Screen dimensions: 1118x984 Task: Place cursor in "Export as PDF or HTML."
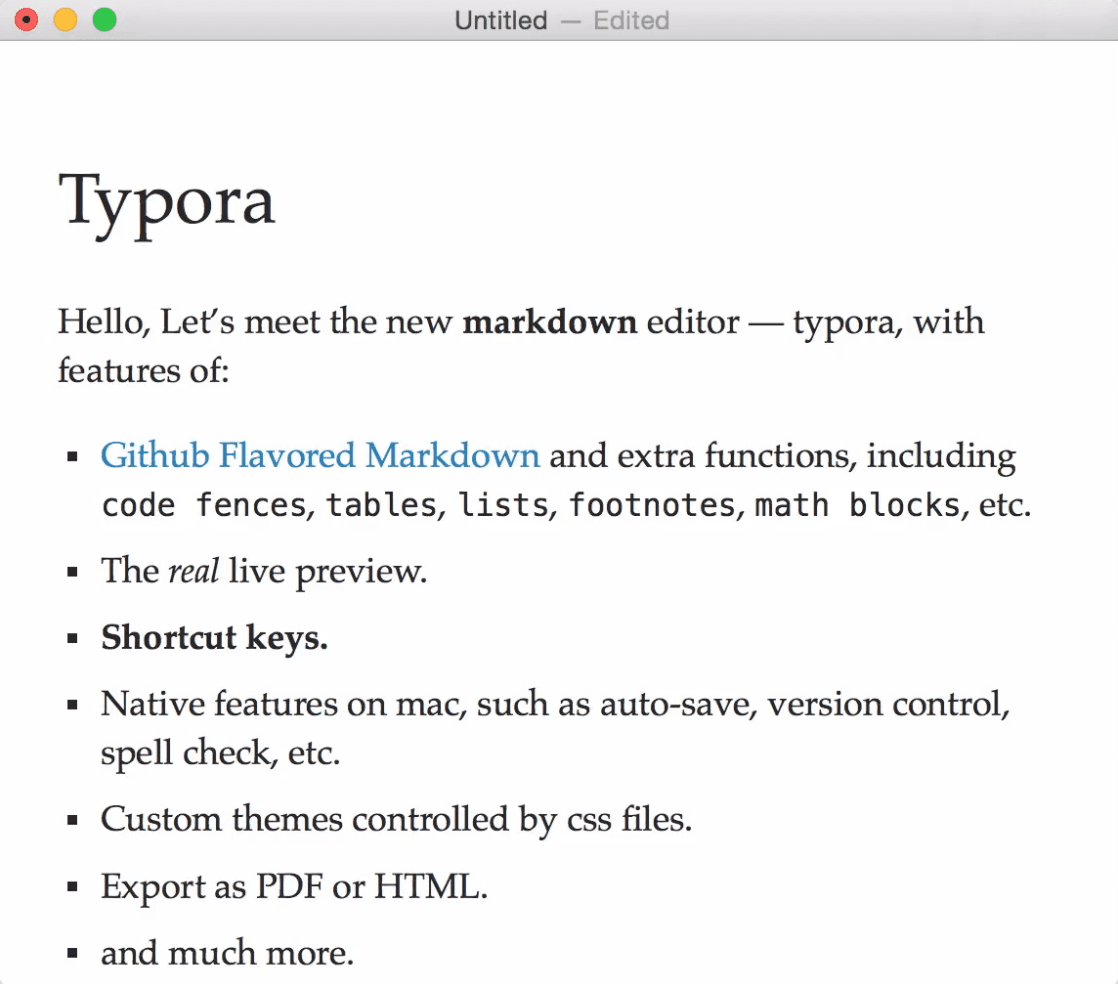tap(294, 886)
